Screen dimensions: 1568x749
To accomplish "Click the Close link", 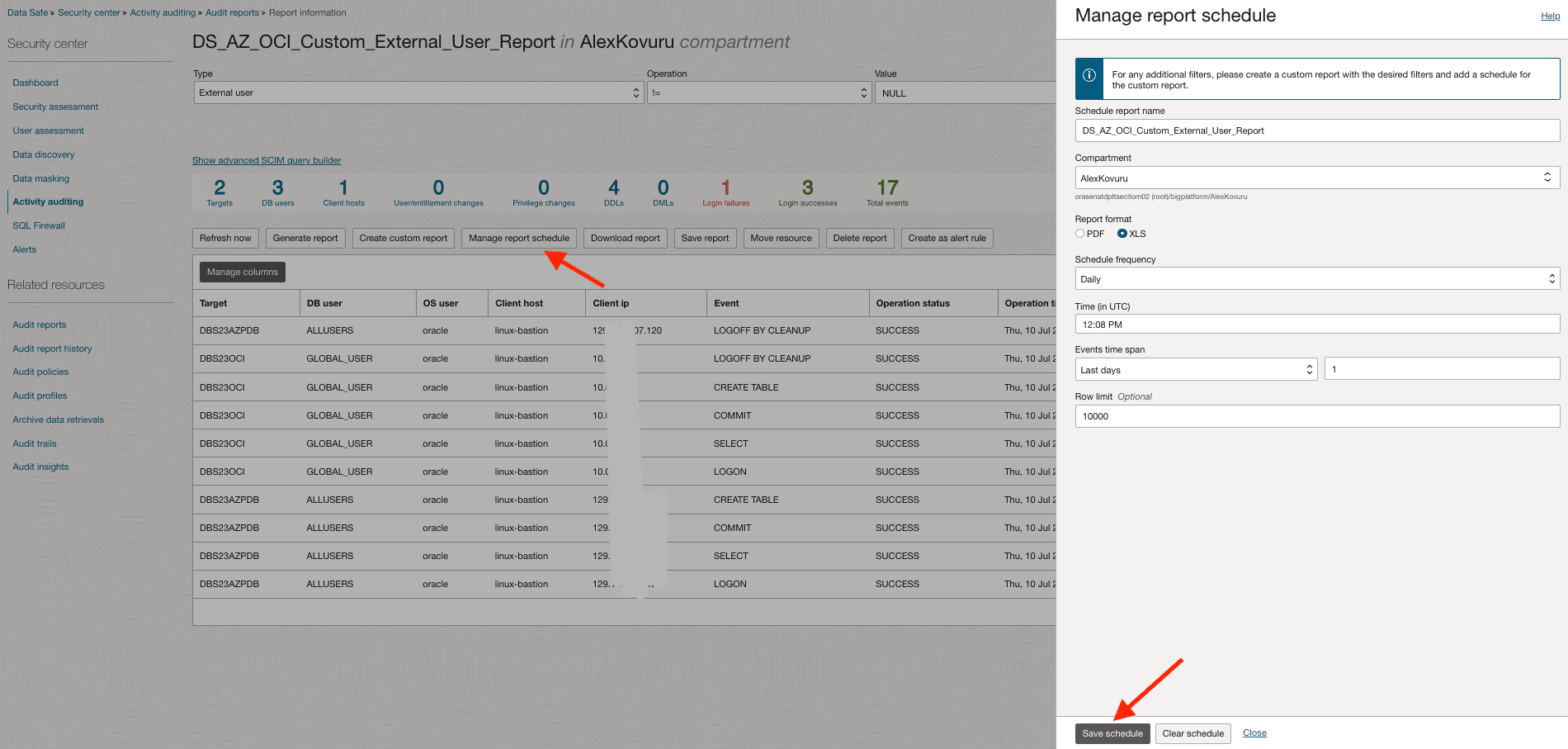I will (x=1254, y=732).
